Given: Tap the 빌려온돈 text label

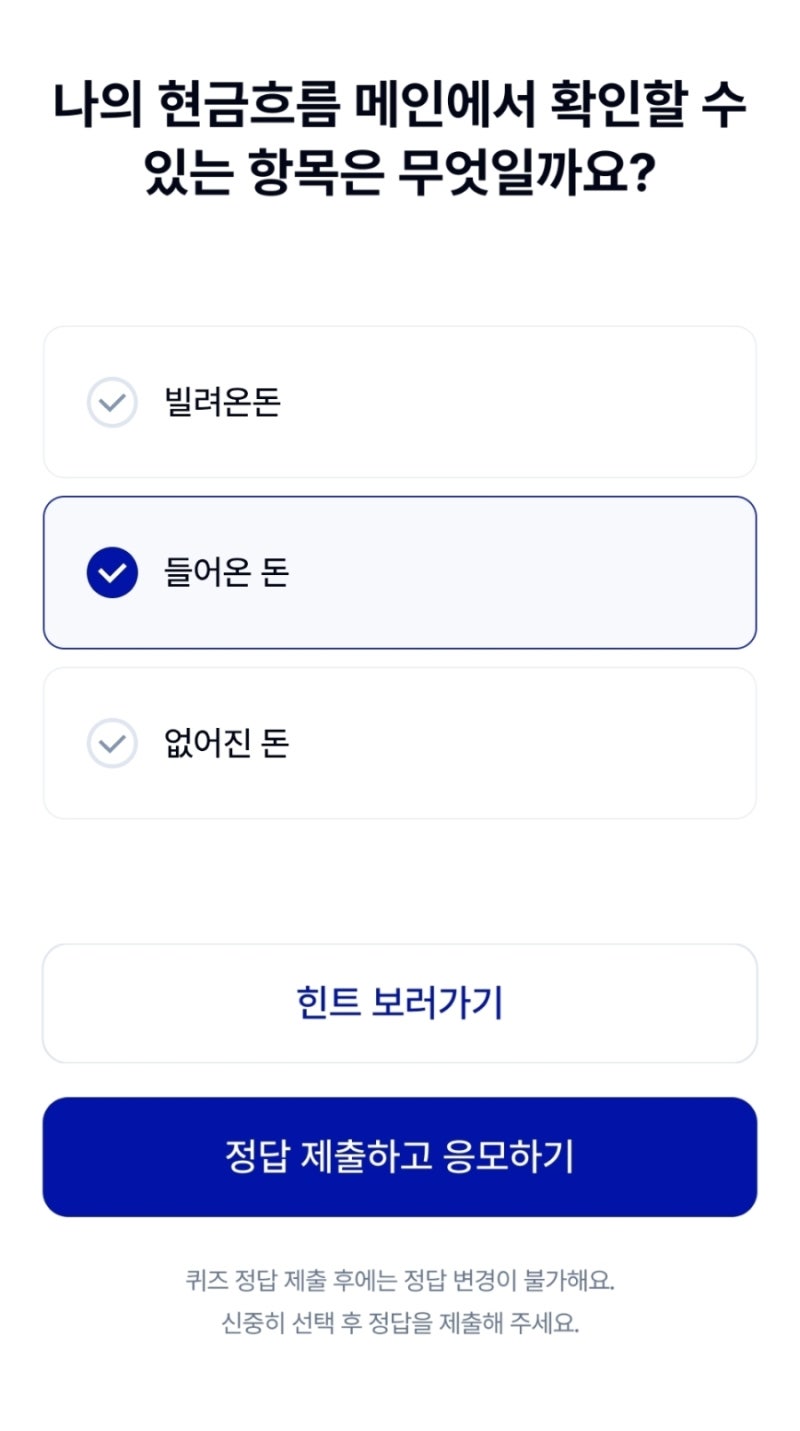Looking at the screenshot, I should click(x=222, y=402).
